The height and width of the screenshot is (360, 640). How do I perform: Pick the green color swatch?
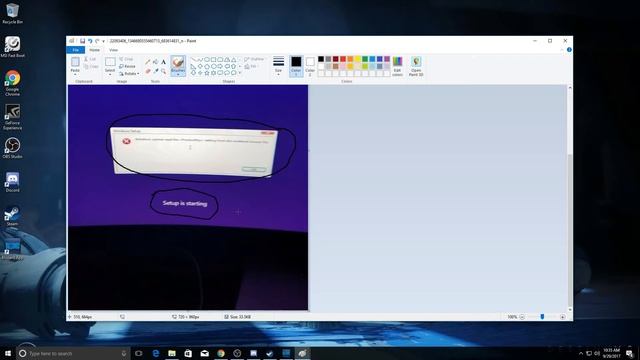pyautogui.click(x=365, y=59)
